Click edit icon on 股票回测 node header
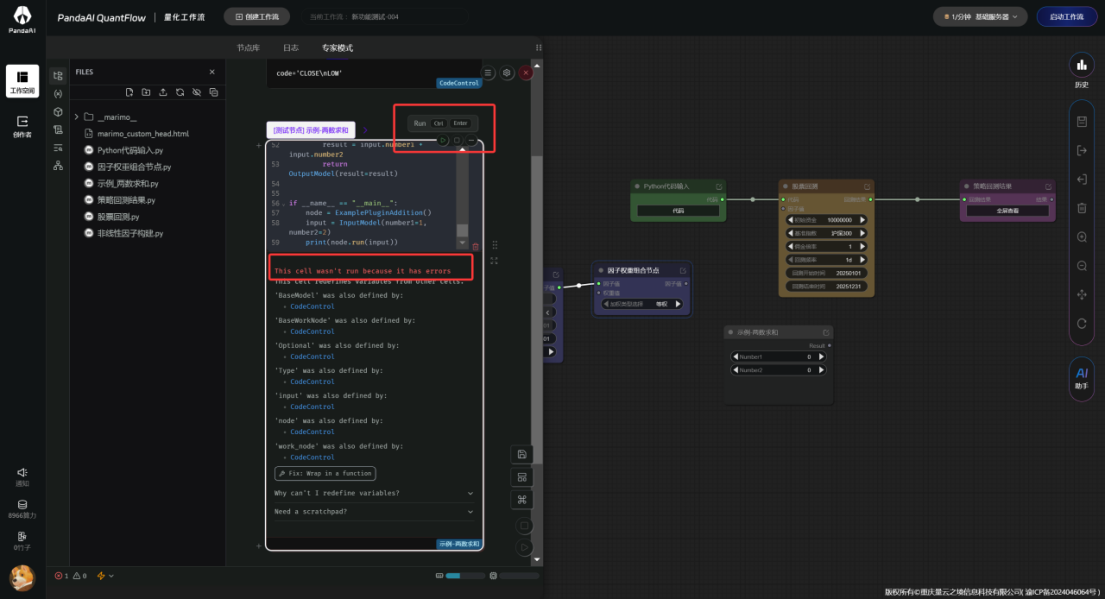 click(867, 187)
